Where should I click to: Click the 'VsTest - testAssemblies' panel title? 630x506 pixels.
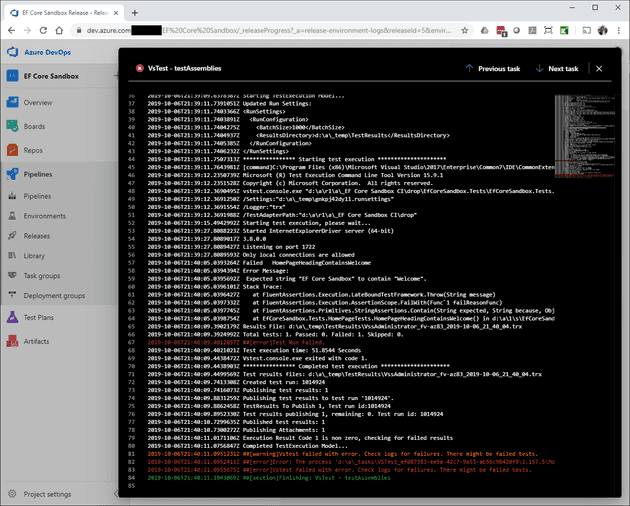[184, 68]
